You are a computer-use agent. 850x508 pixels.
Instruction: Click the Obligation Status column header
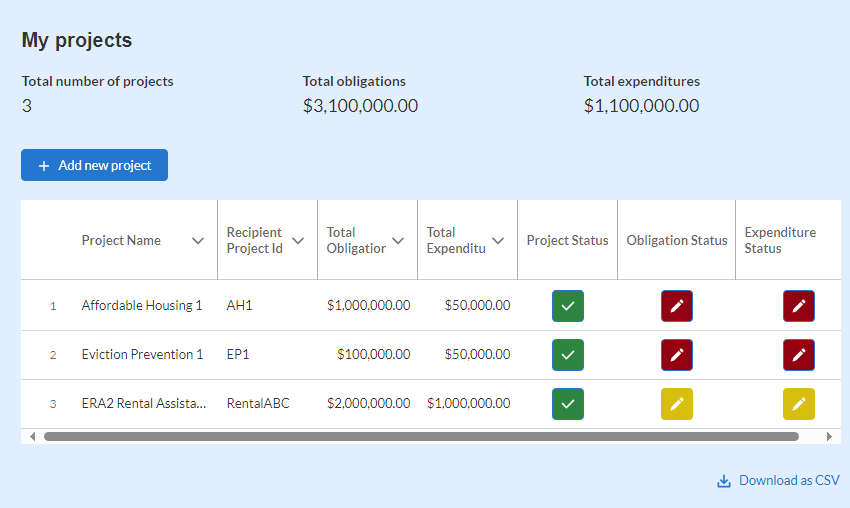(677, 241)
